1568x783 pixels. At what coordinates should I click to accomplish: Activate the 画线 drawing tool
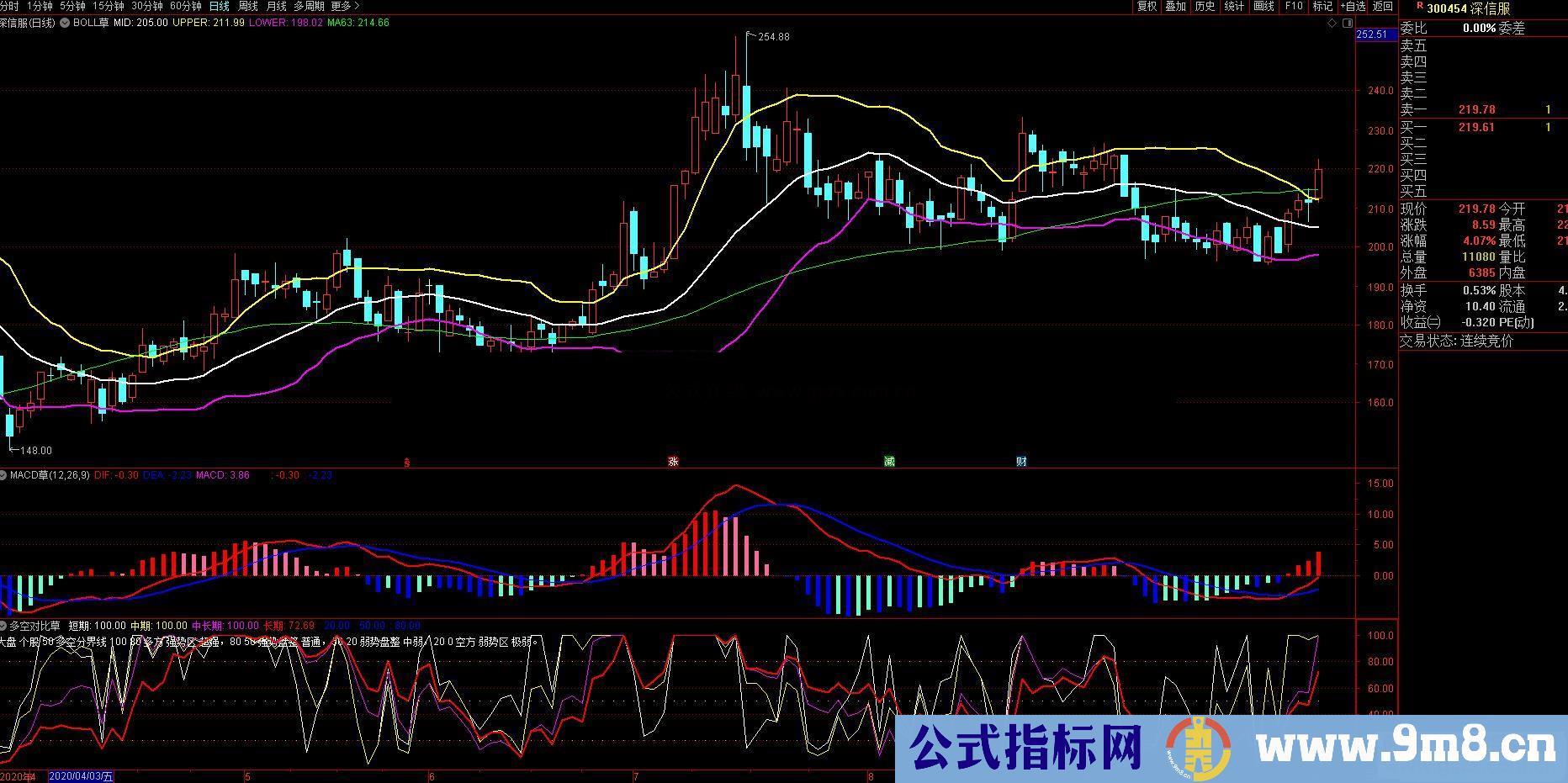point(1264,6)
